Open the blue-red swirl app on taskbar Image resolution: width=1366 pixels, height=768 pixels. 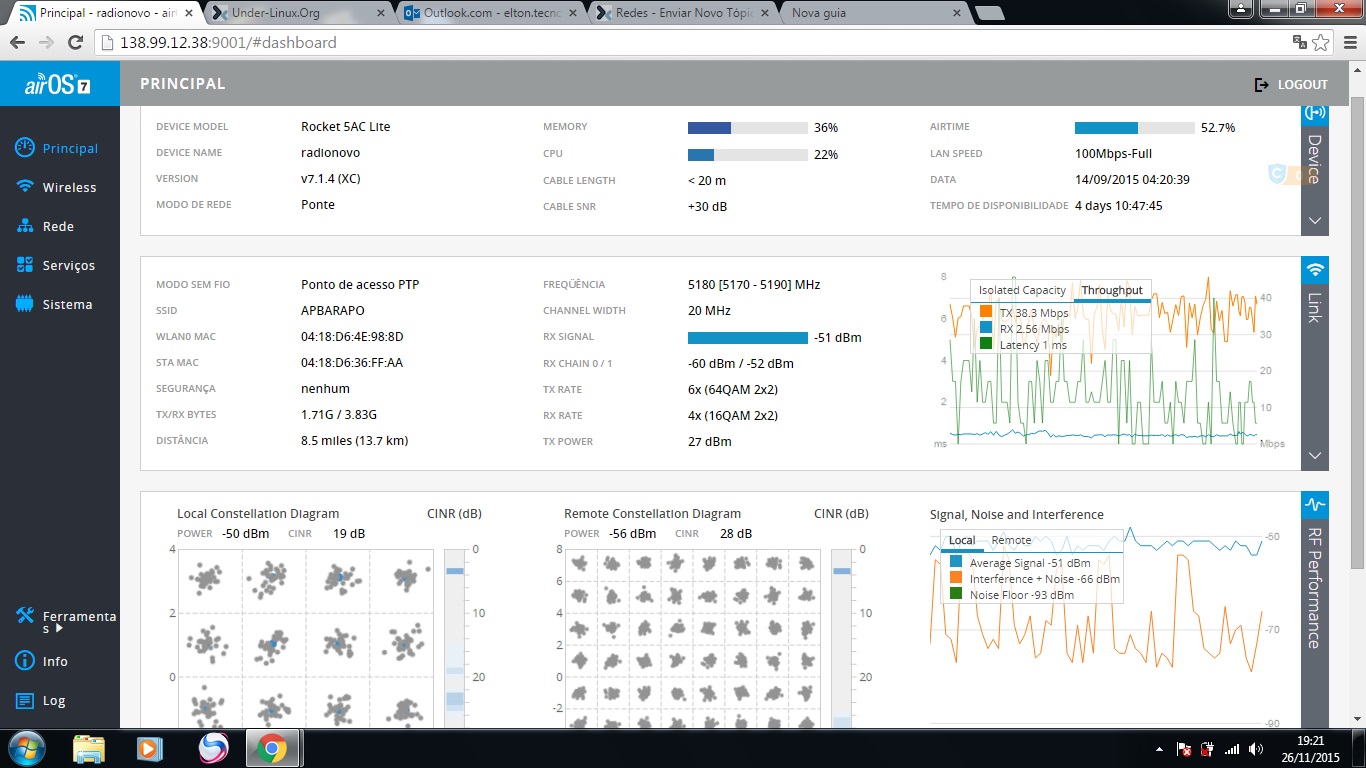(213, 748)
